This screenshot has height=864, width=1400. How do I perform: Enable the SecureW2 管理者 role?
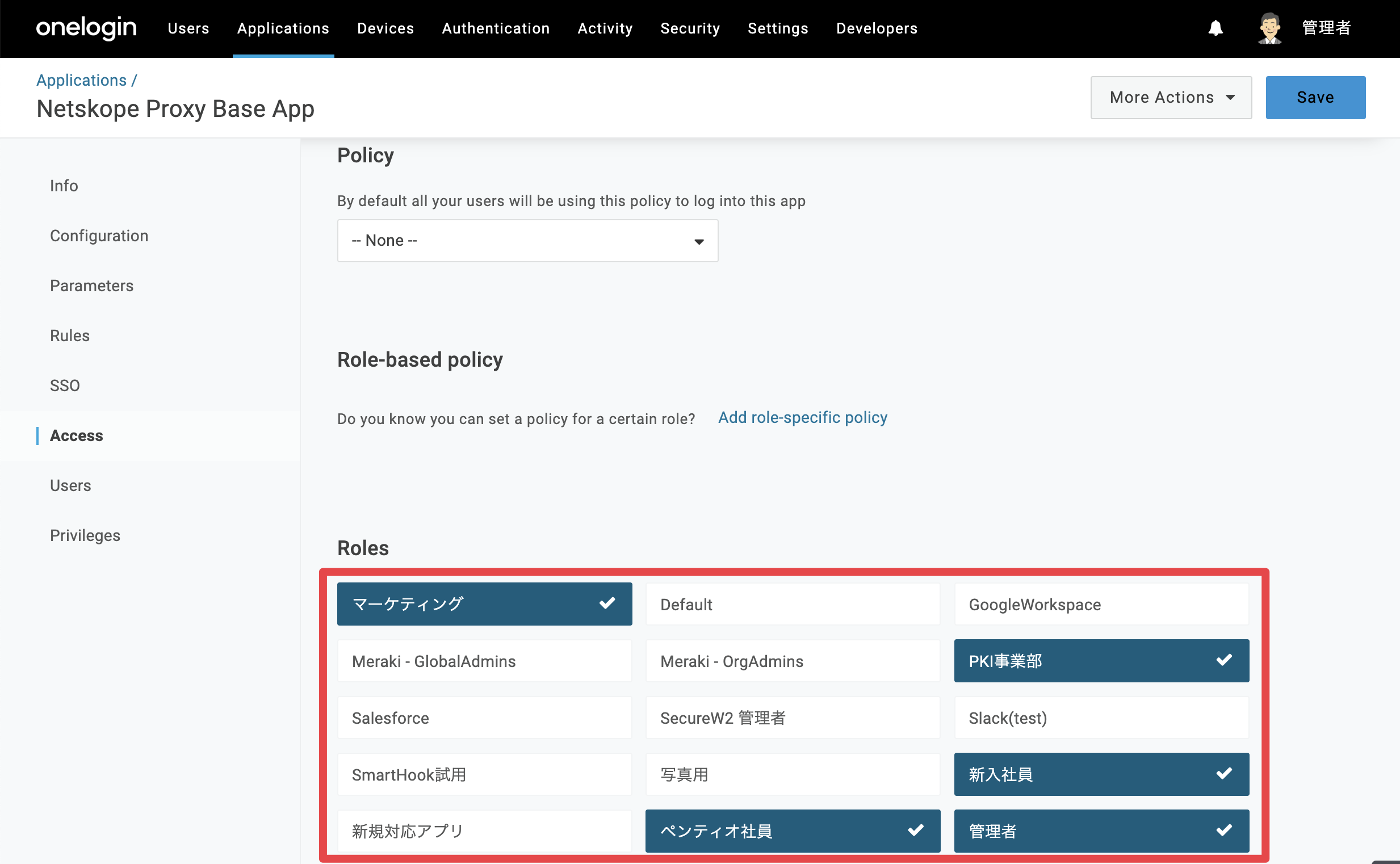tap(793, 718)
